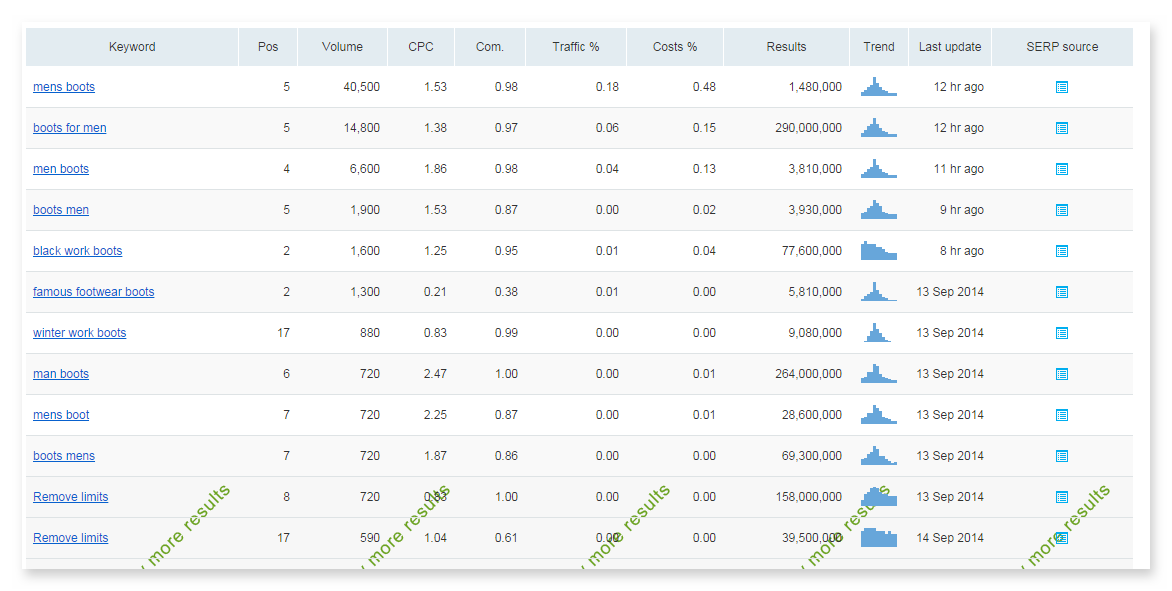Open SERP source for "boots mens"

(1062, 455)
